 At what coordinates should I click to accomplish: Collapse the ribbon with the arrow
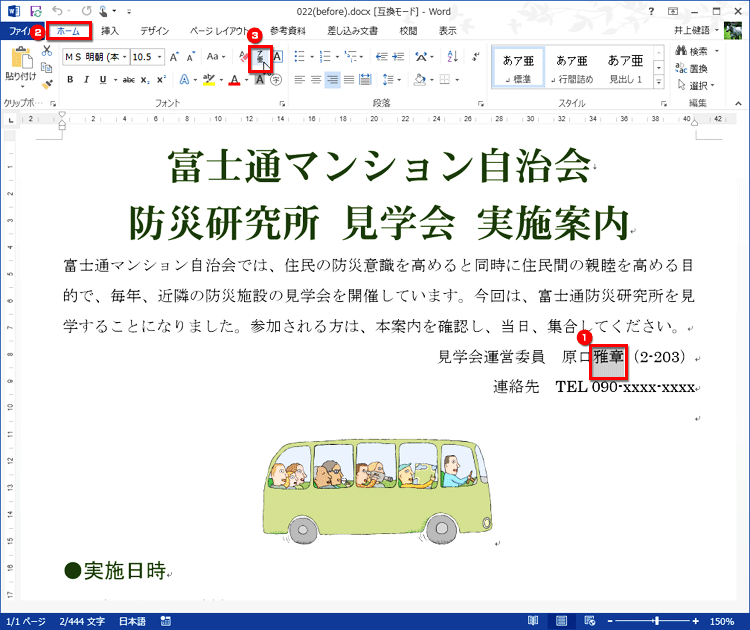click(x=739, y=103)
